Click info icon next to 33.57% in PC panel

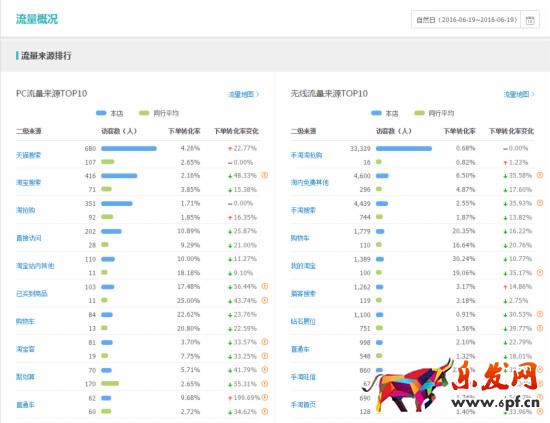(265, 342)
